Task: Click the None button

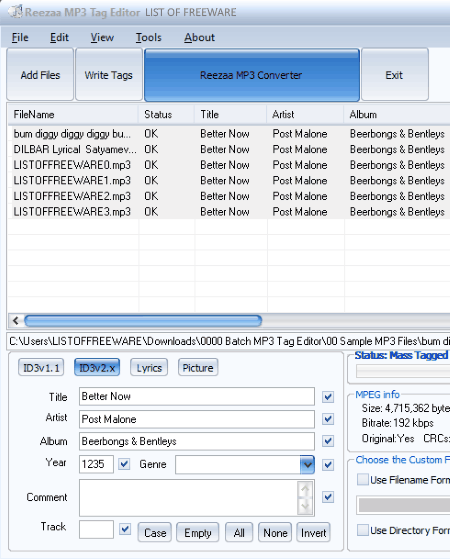Action: click(275, 533)
